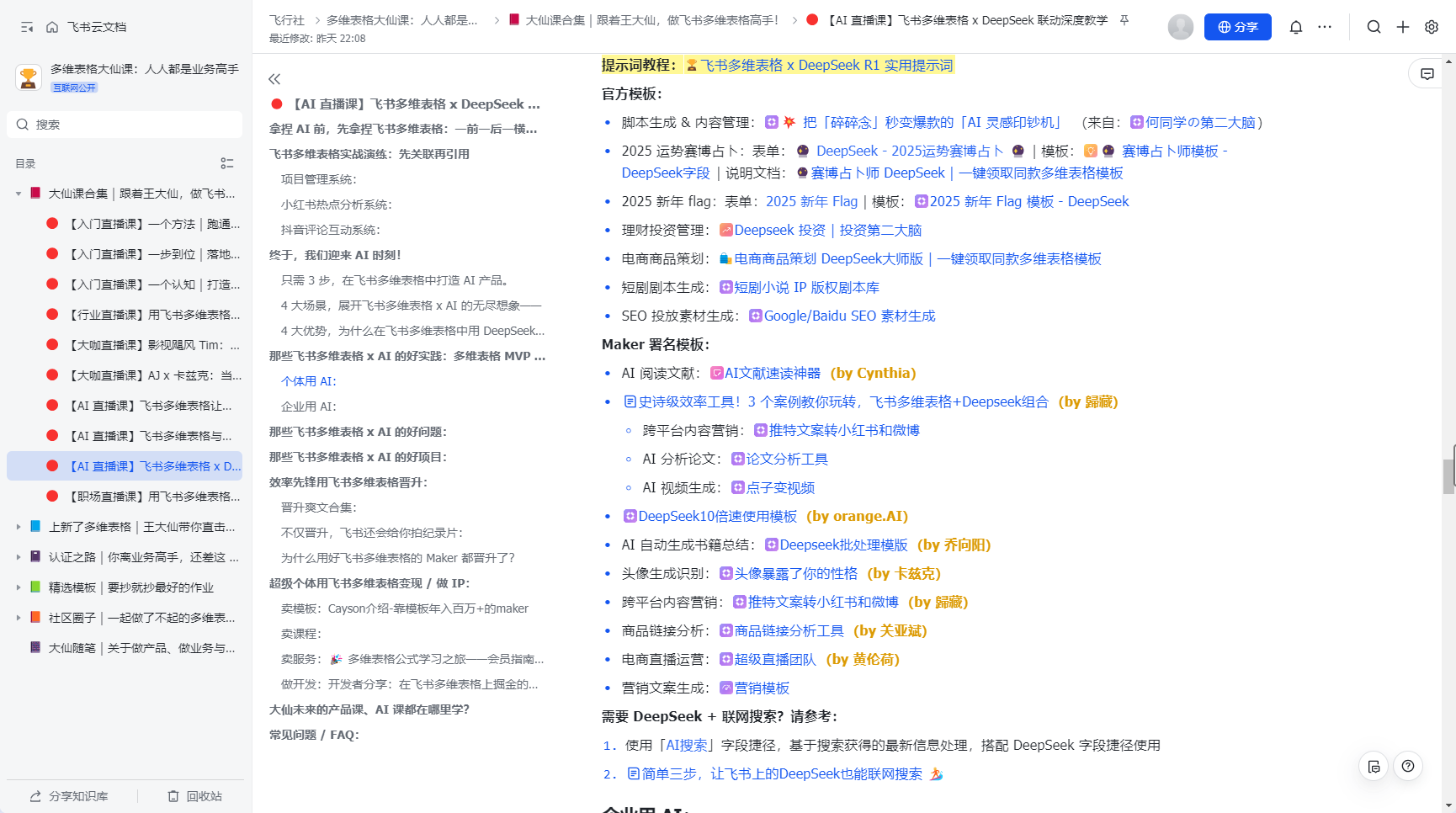Expand the 上新了多维表格 tree node

[19, 527]
